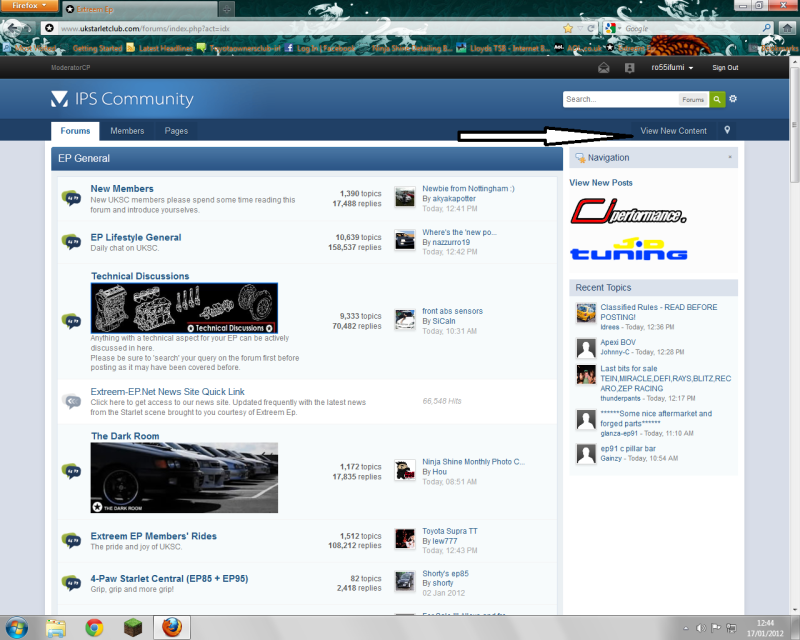The image size is (800, 640).
Task: Click the Technical Discussions forum status icon
Action: 71,320
